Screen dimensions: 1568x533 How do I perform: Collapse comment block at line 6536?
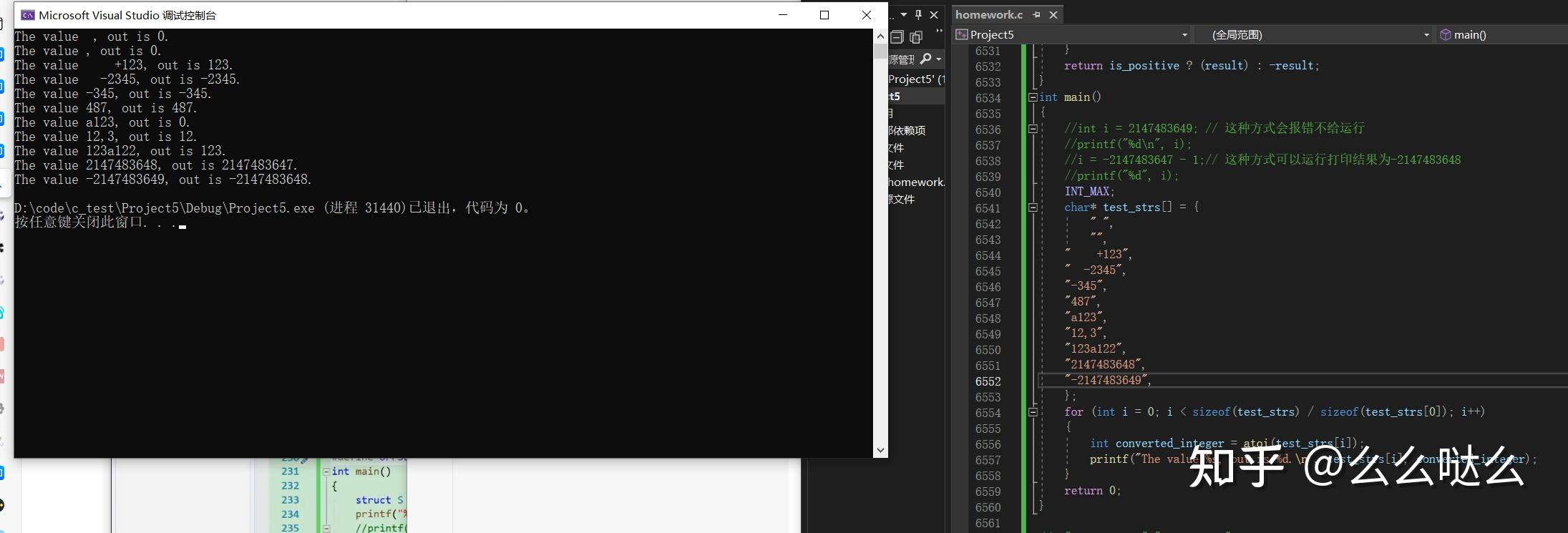(x=1033, y=129)
